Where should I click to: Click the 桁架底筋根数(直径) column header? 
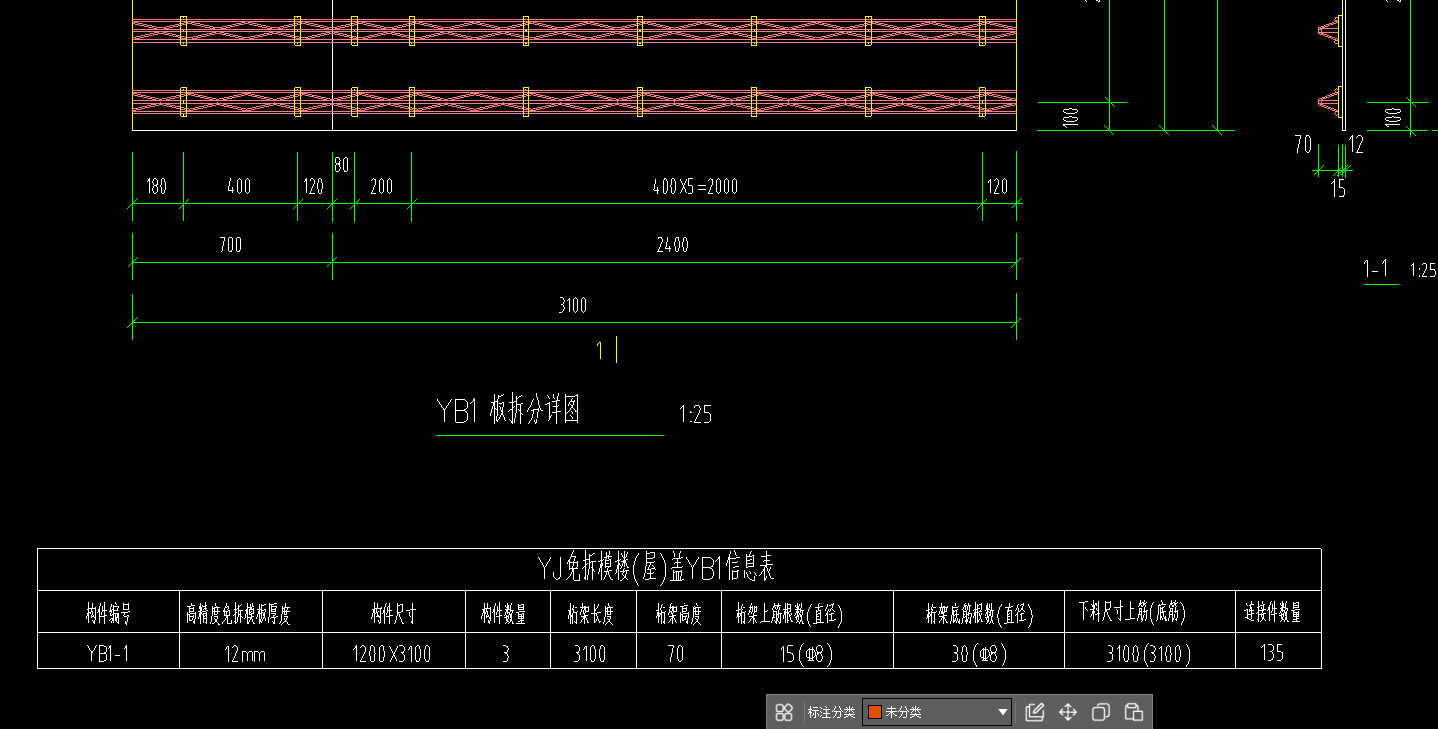(979, 613)
